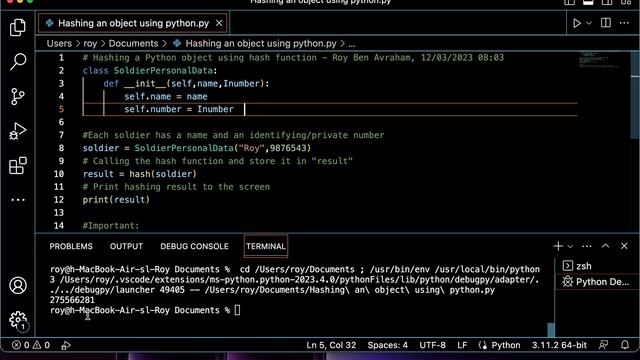Click '#Important:' comment on line 14
This screenshot has width=640, height=360.
point(111,226)
